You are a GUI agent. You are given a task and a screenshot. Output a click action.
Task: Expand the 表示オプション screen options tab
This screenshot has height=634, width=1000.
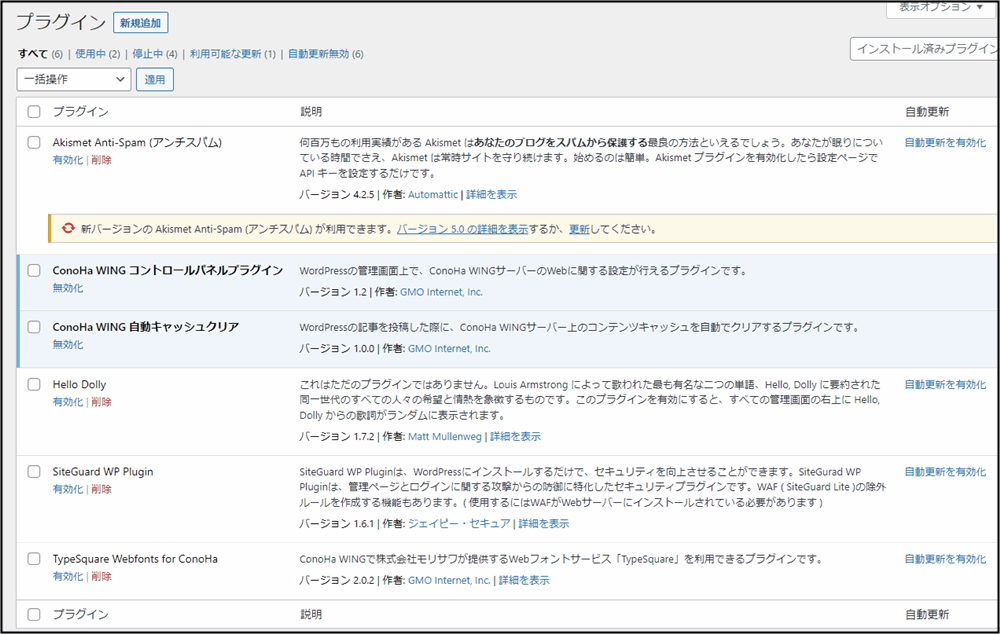[941, 8]
